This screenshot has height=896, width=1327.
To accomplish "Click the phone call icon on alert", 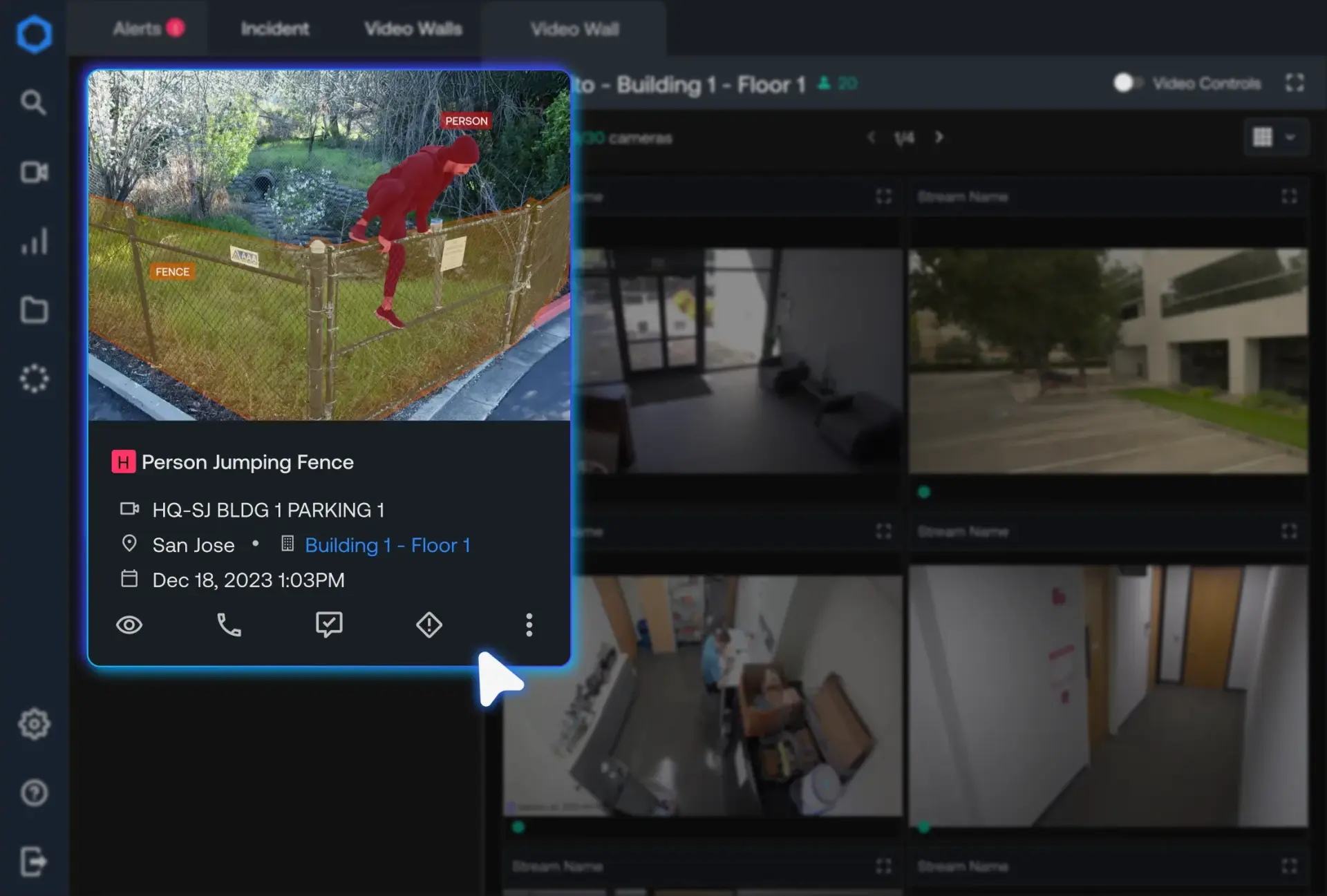I will coord(229,625).
